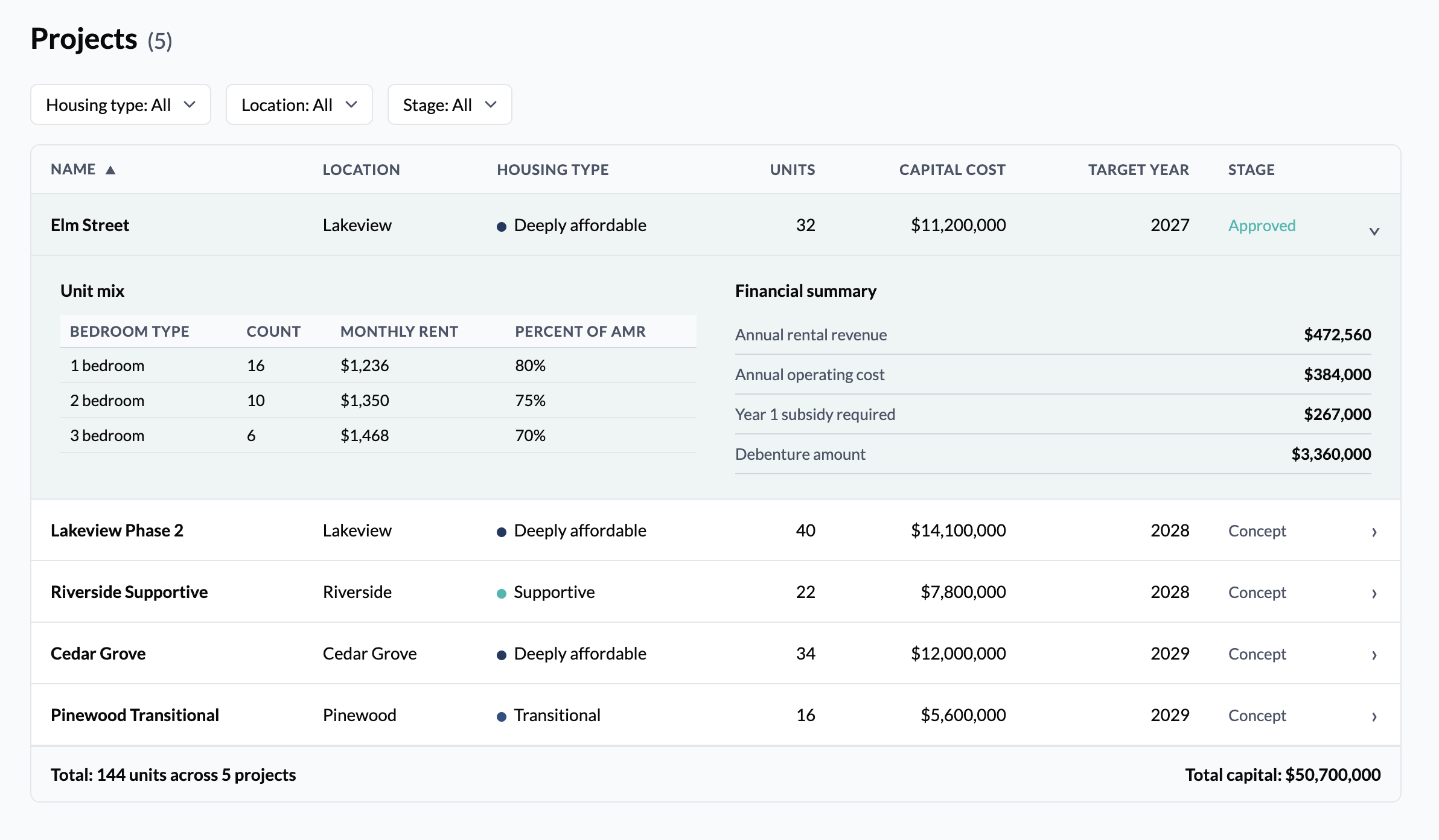Click the Elm Street Deeply affordable dot
1439x840 pixels.
pyautogui.click(x=501, y=226)
